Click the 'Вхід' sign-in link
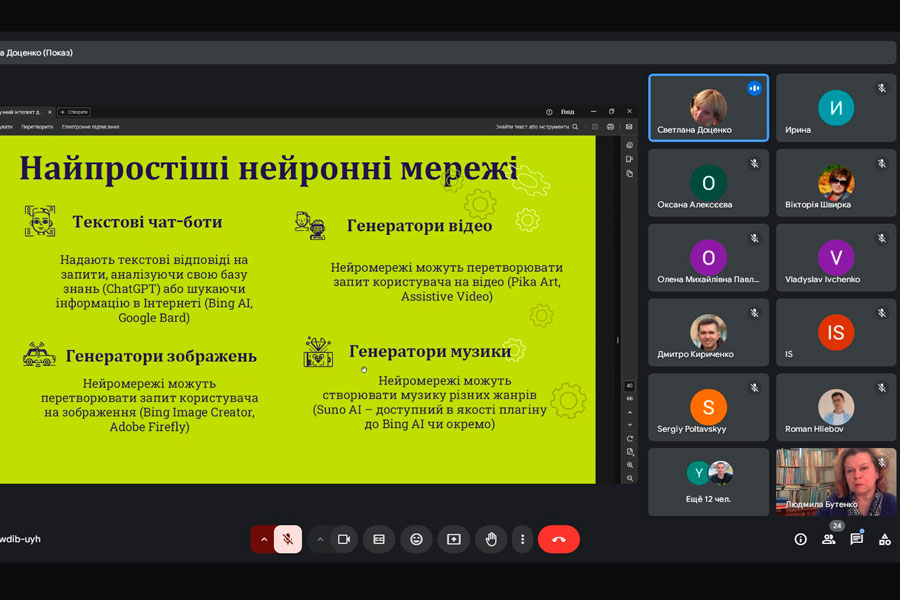900x600 pixels. 568,112
